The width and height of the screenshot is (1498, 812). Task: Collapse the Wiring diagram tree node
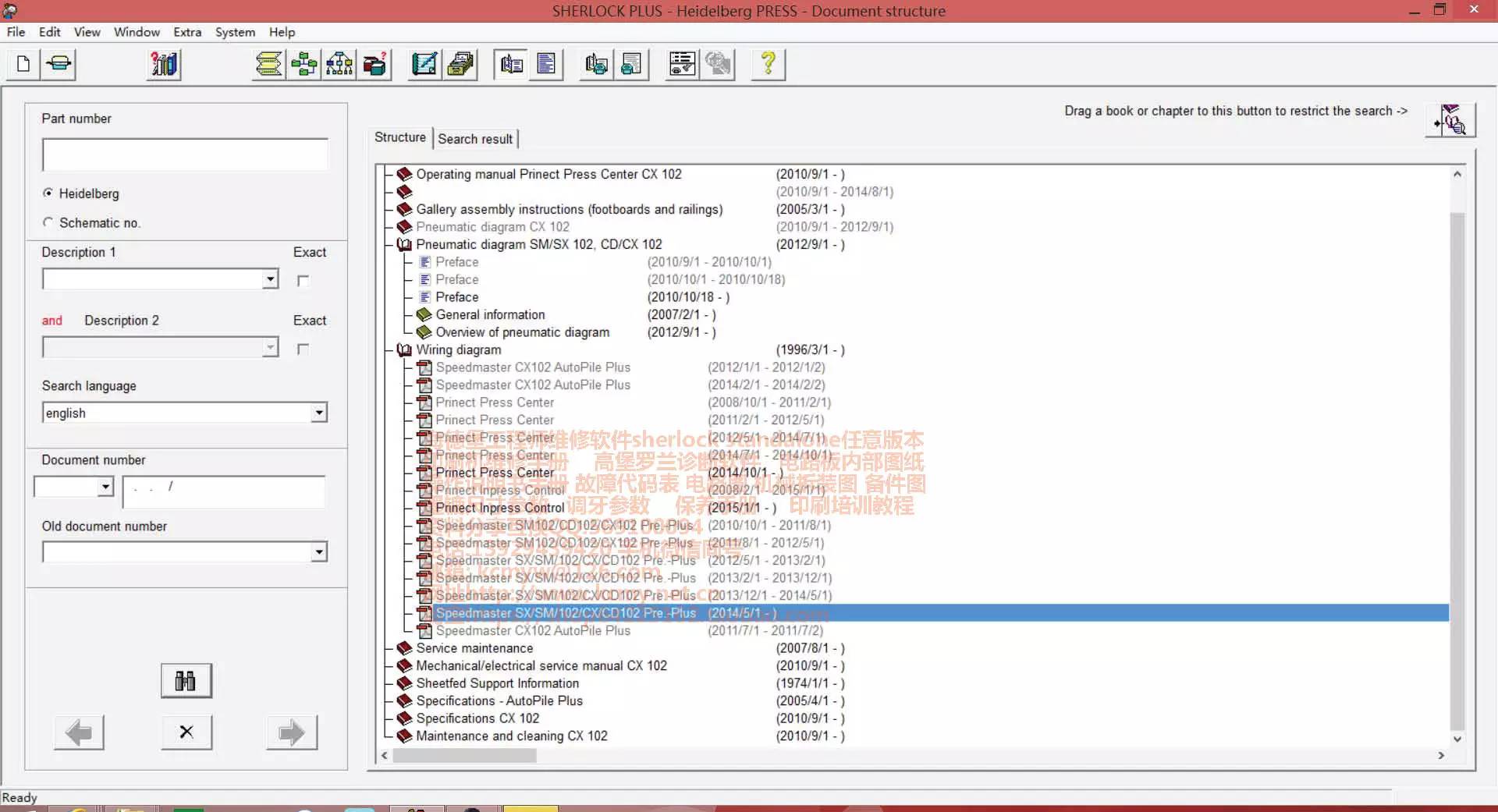pyautogui.click(x=404, y=349)
